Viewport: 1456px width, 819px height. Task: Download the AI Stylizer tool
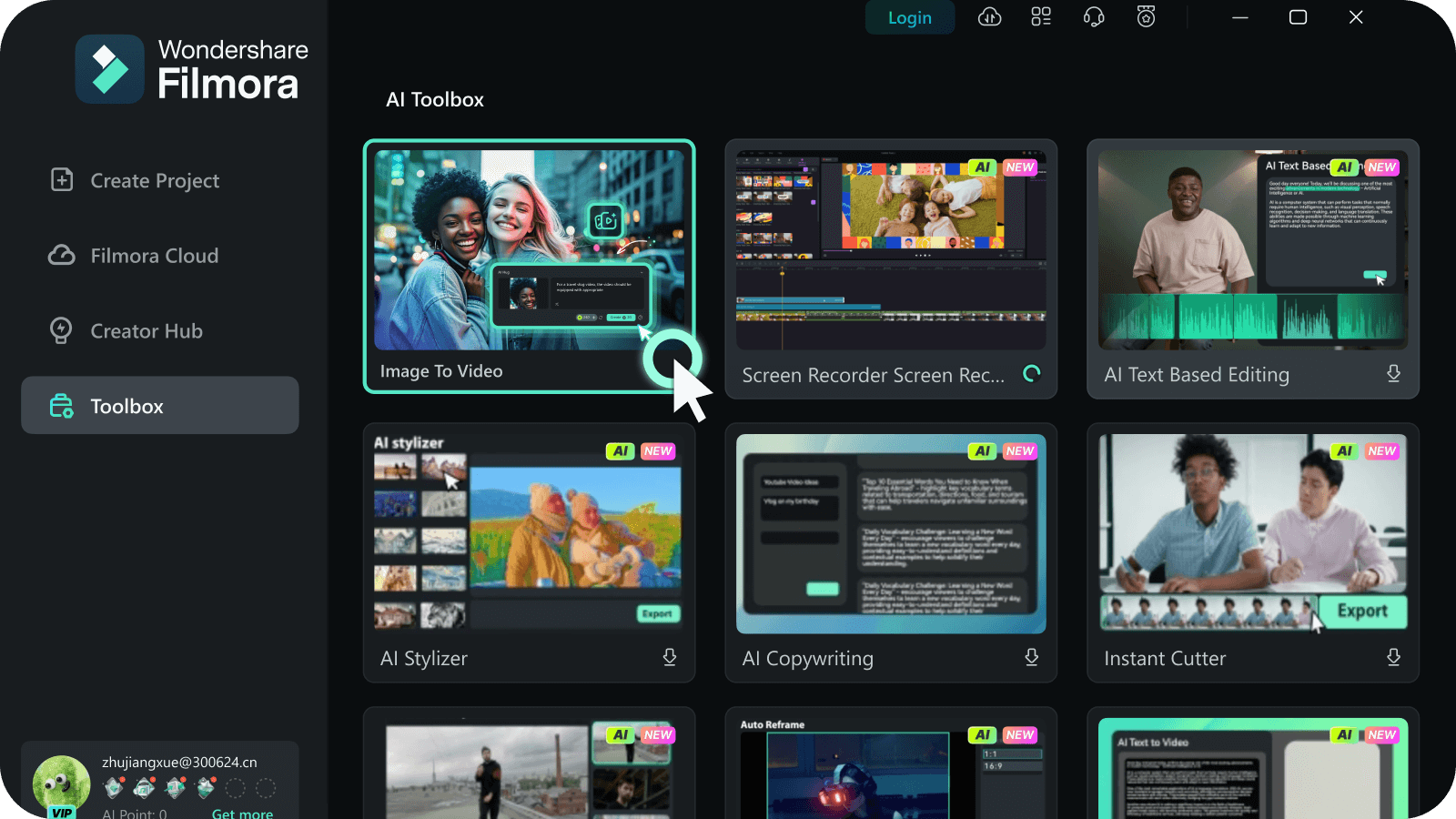tap(670, 657)
